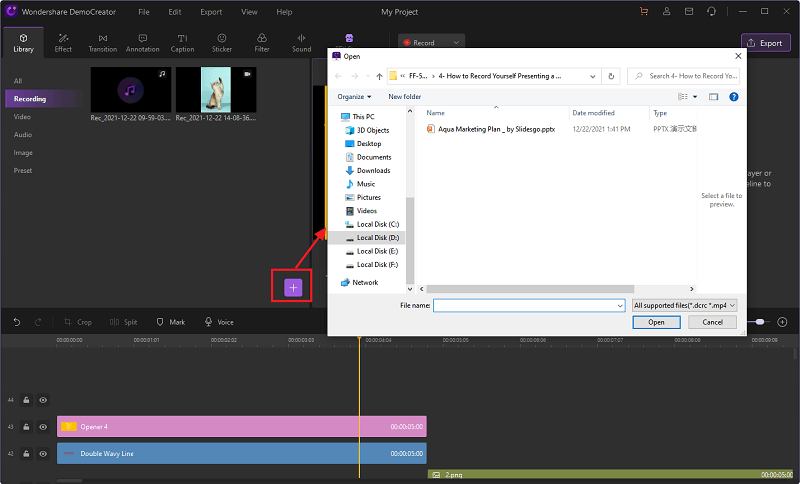The image size is (800, 484).
Task: Hide track 43 with eye icon
Action: pyautogui.click(x=43, y=426)
